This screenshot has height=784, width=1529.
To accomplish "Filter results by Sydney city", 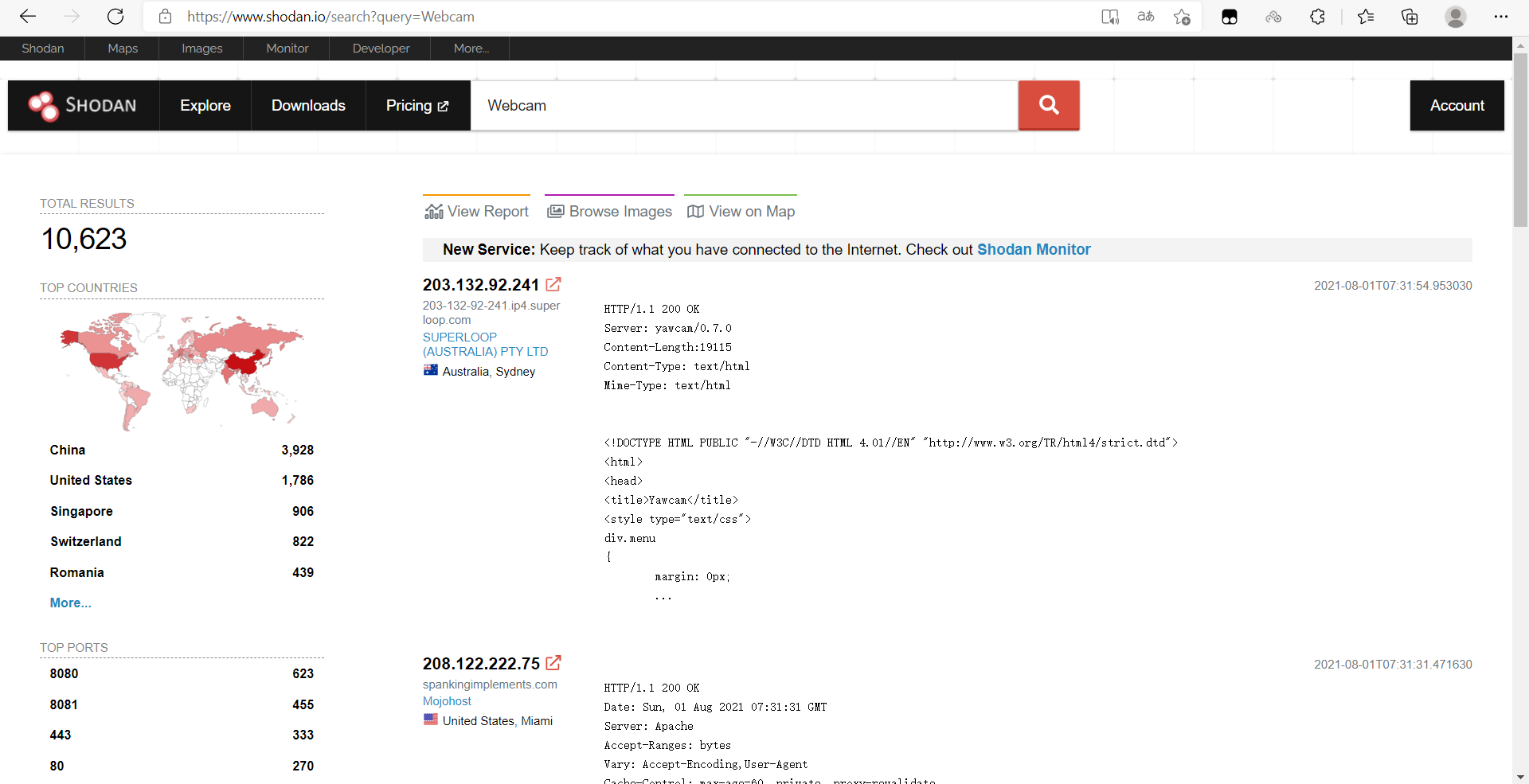I will [515, 372].
